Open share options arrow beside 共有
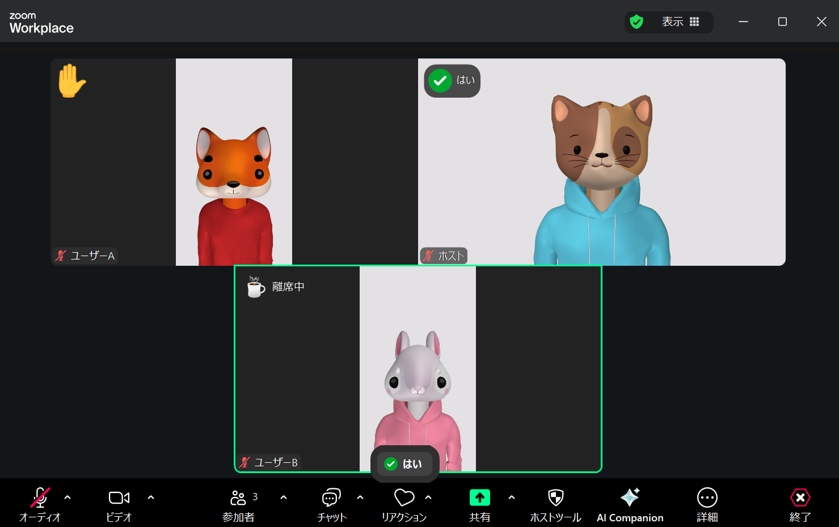Viewport: 839px width, 527px height. [512, 498]
